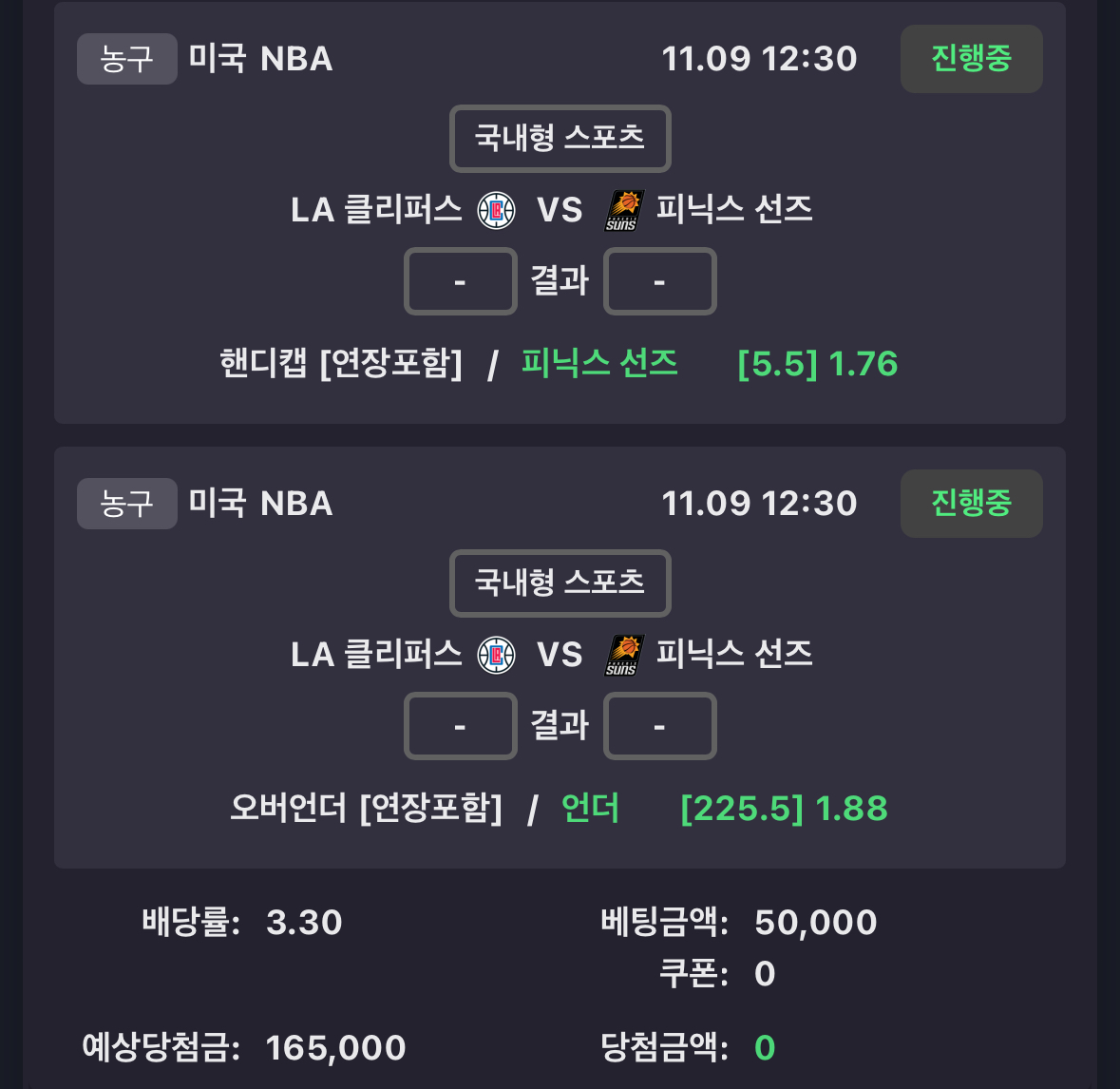Click second bet's right result score box
This screenshot has width=1120, height=1089.
point(659,726)
